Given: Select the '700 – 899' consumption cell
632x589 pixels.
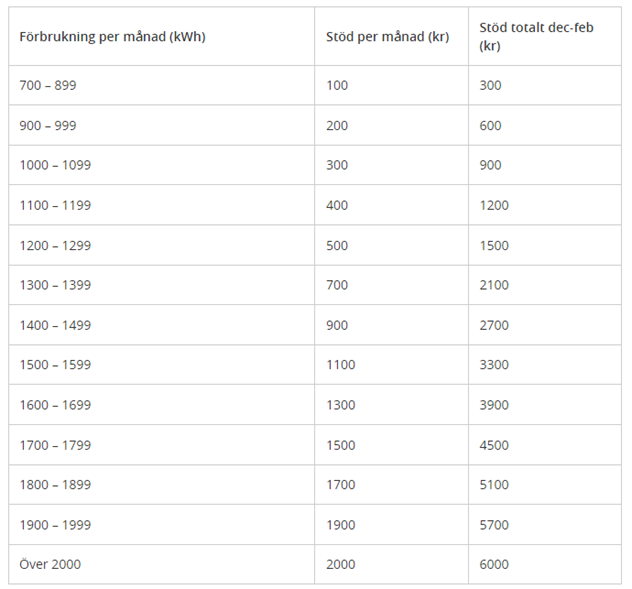Looking at the screenshot, I should (x=48, y=86).
